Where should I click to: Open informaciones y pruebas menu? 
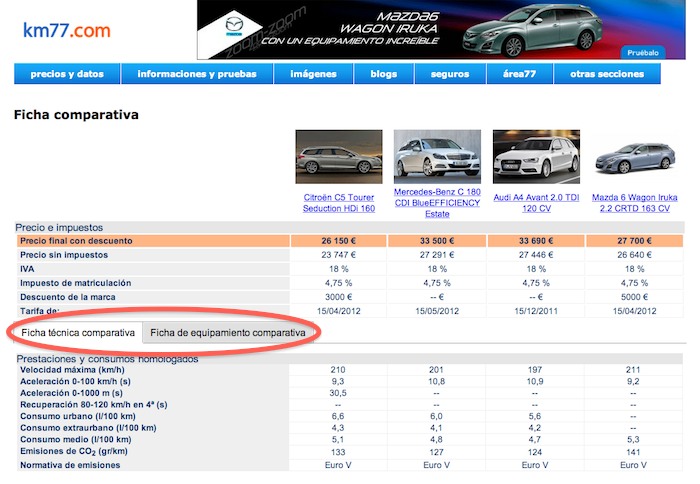pos(197,74)
